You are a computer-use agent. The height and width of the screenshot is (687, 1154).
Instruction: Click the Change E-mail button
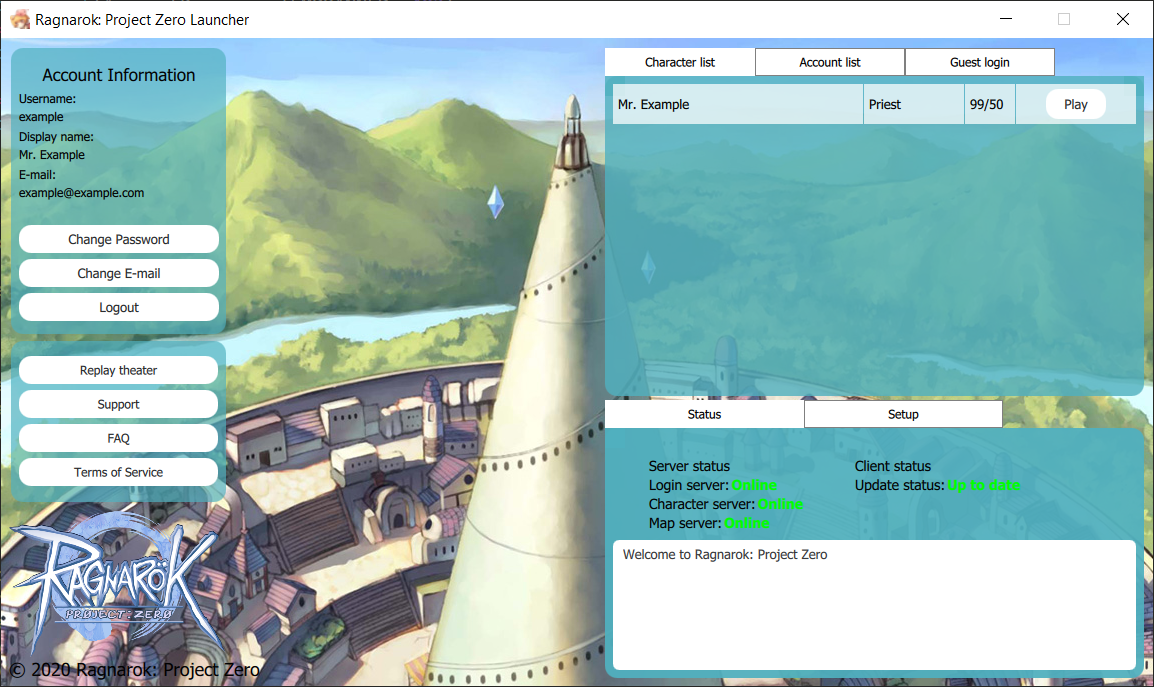[x=118, y=273]
